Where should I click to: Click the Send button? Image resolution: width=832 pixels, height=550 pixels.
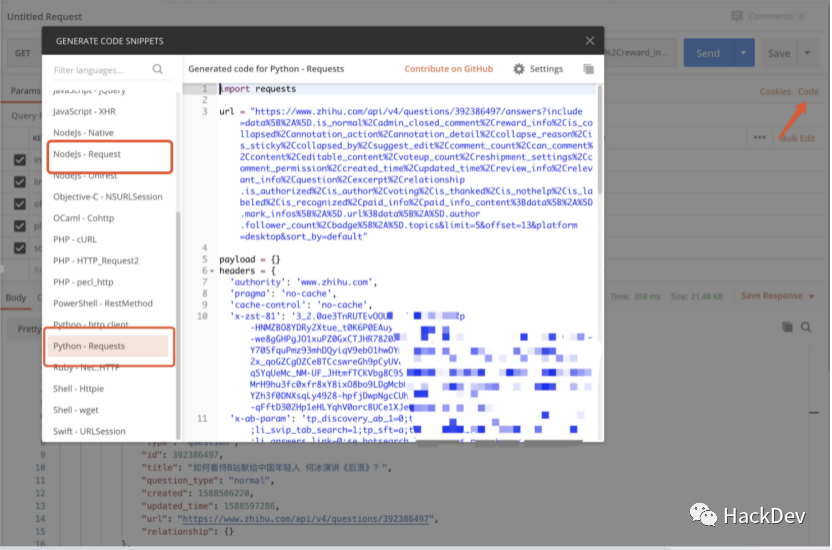tap(708, 53)
